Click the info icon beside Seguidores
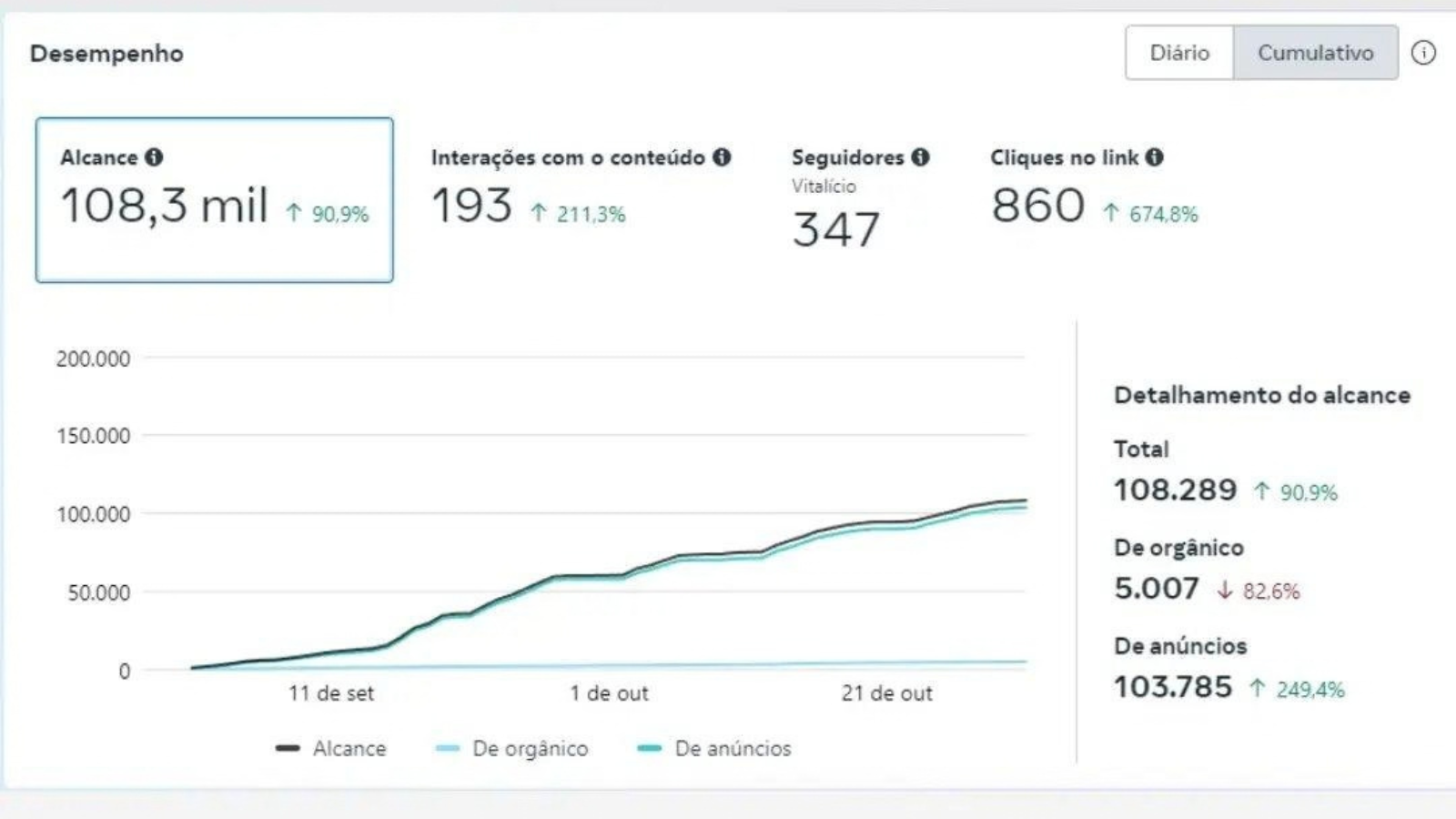This screenshot has width=1456, height=819. click(x=920, y=157)
